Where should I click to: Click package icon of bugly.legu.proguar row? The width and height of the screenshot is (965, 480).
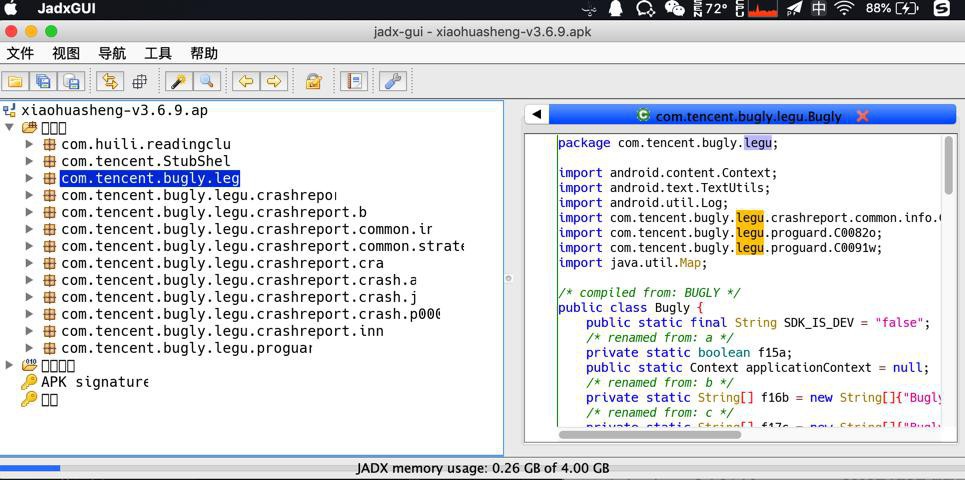coord(50,348)
